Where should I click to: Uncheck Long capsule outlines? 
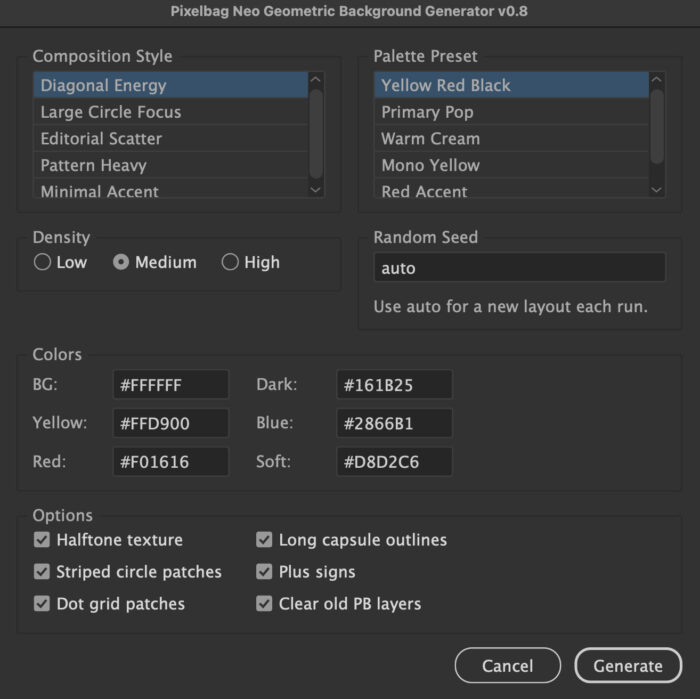[x=264, y=540]
